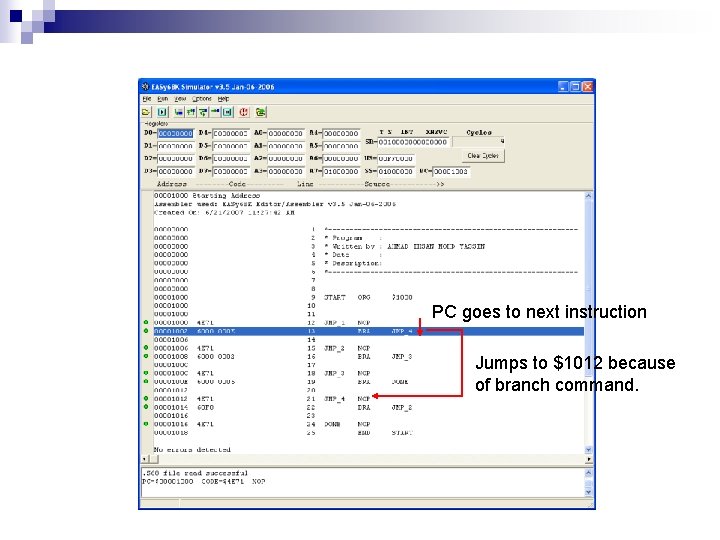Click the SR status register field

point(413,142)
